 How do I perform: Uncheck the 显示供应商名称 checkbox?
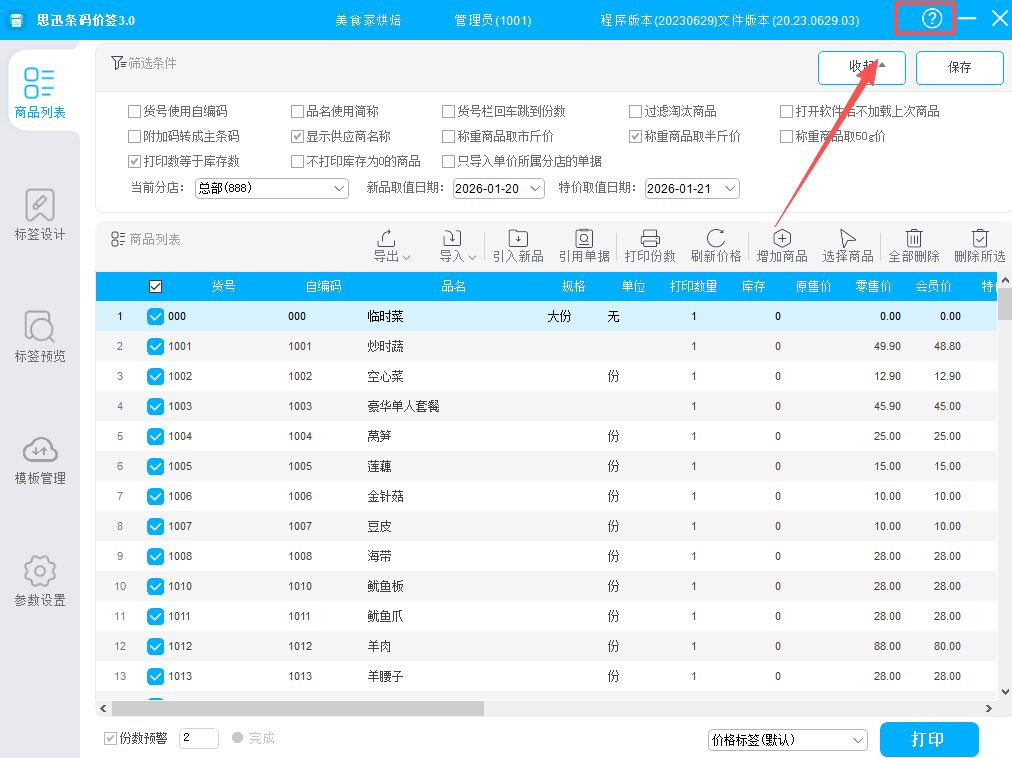[x=297, y=137]
